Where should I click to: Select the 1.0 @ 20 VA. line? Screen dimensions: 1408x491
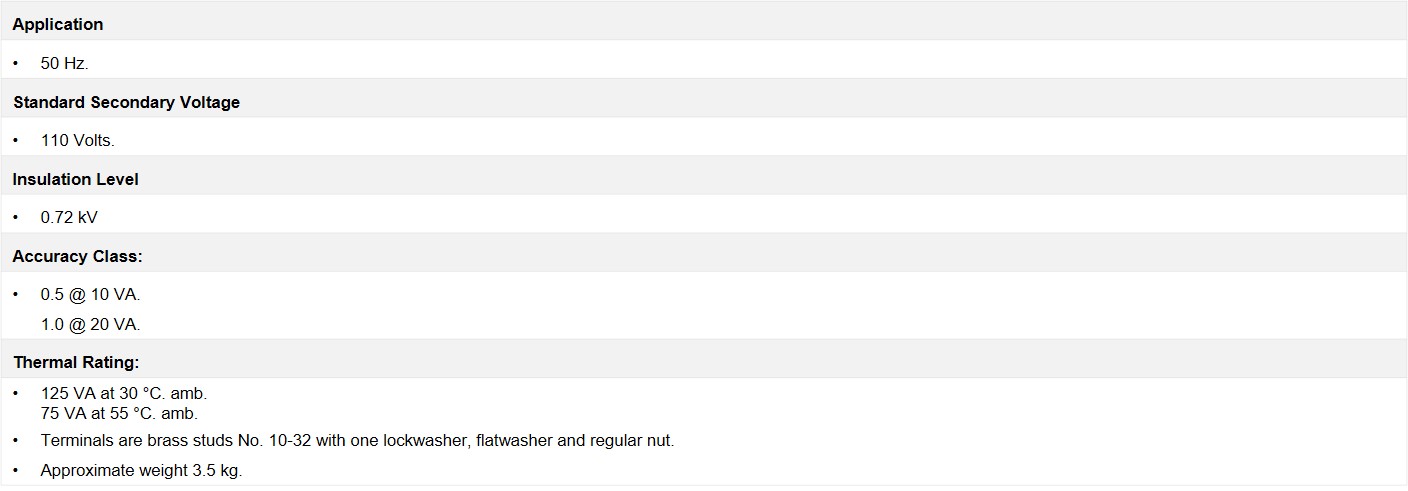click(91, 324)
